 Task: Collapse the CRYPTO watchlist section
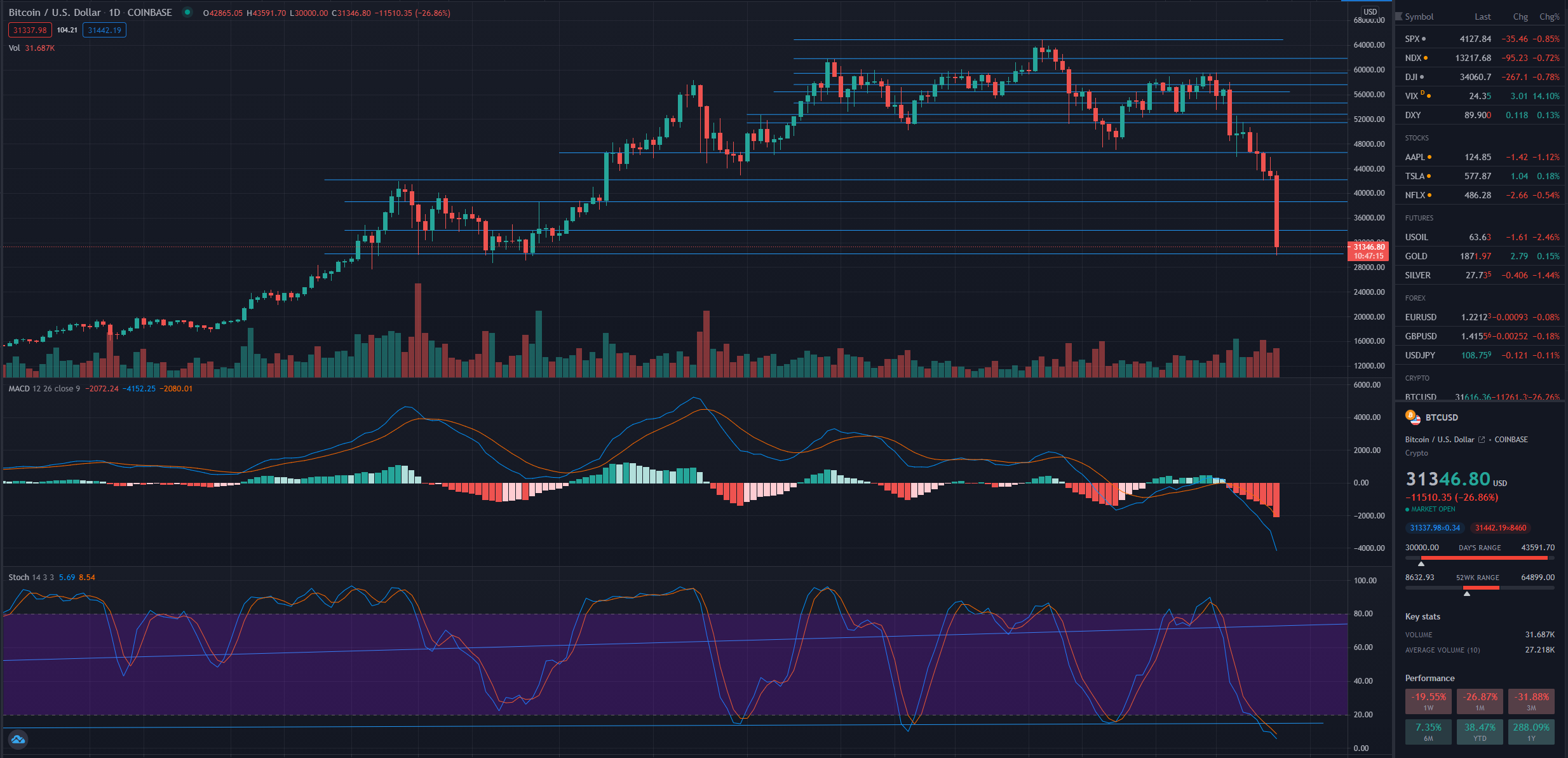click(x=1417, y=378)
